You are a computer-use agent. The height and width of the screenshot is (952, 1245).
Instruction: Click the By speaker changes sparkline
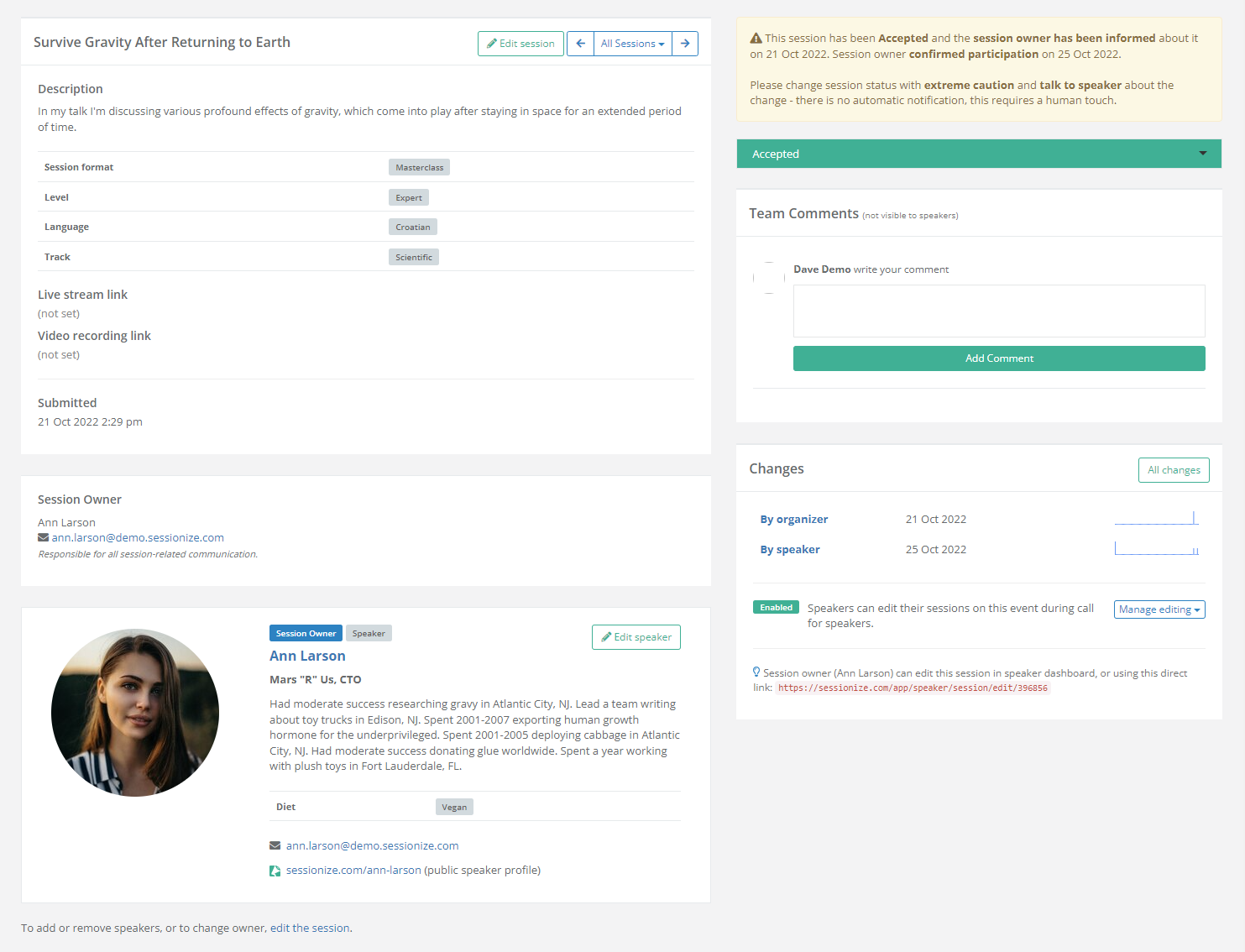[x=1156, y=549]
